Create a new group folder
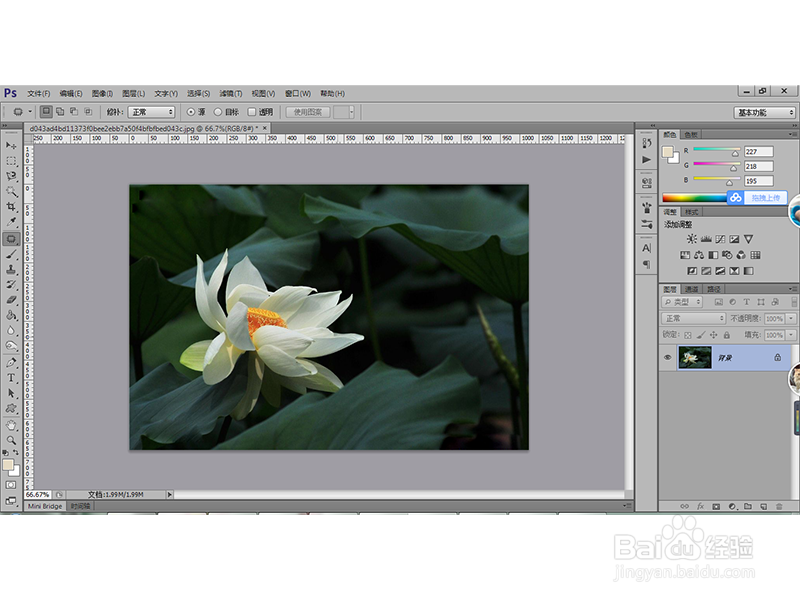The image size is (800, 600). point(748,506)
